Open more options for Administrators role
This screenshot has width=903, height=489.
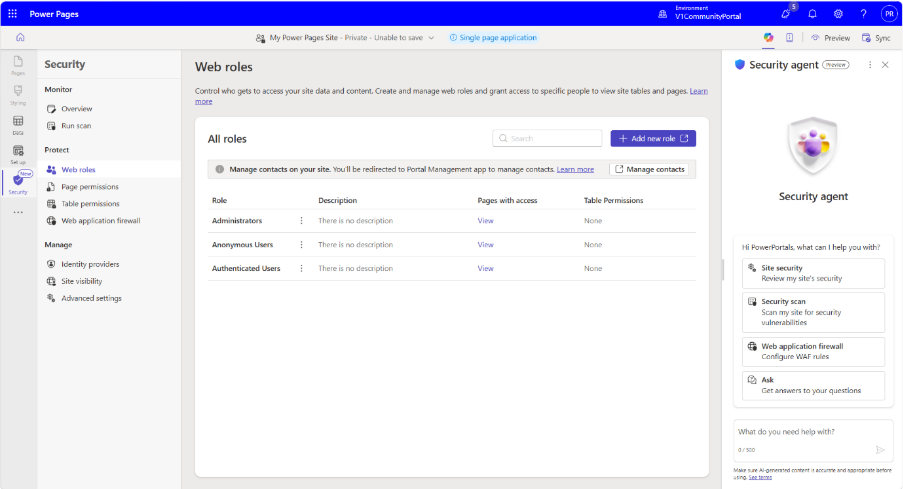(301, 221)
